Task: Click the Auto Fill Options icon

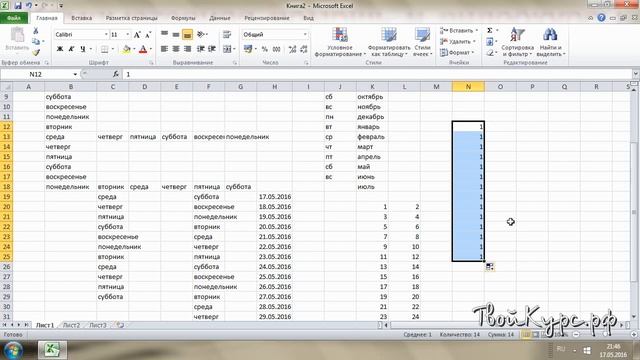Action: tap(489, 267)
